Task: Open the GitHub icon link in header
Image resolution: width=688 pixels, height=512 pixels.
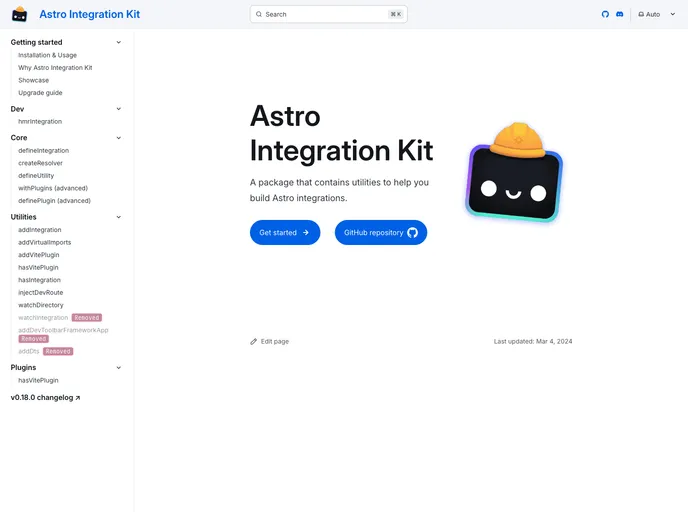Action: pos(605,14)
